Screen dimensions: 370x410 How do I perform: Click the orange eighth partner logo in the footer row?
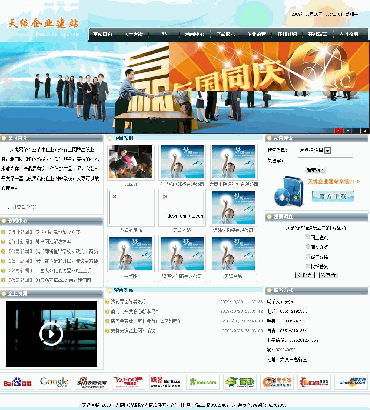click(x=277, y=382)
